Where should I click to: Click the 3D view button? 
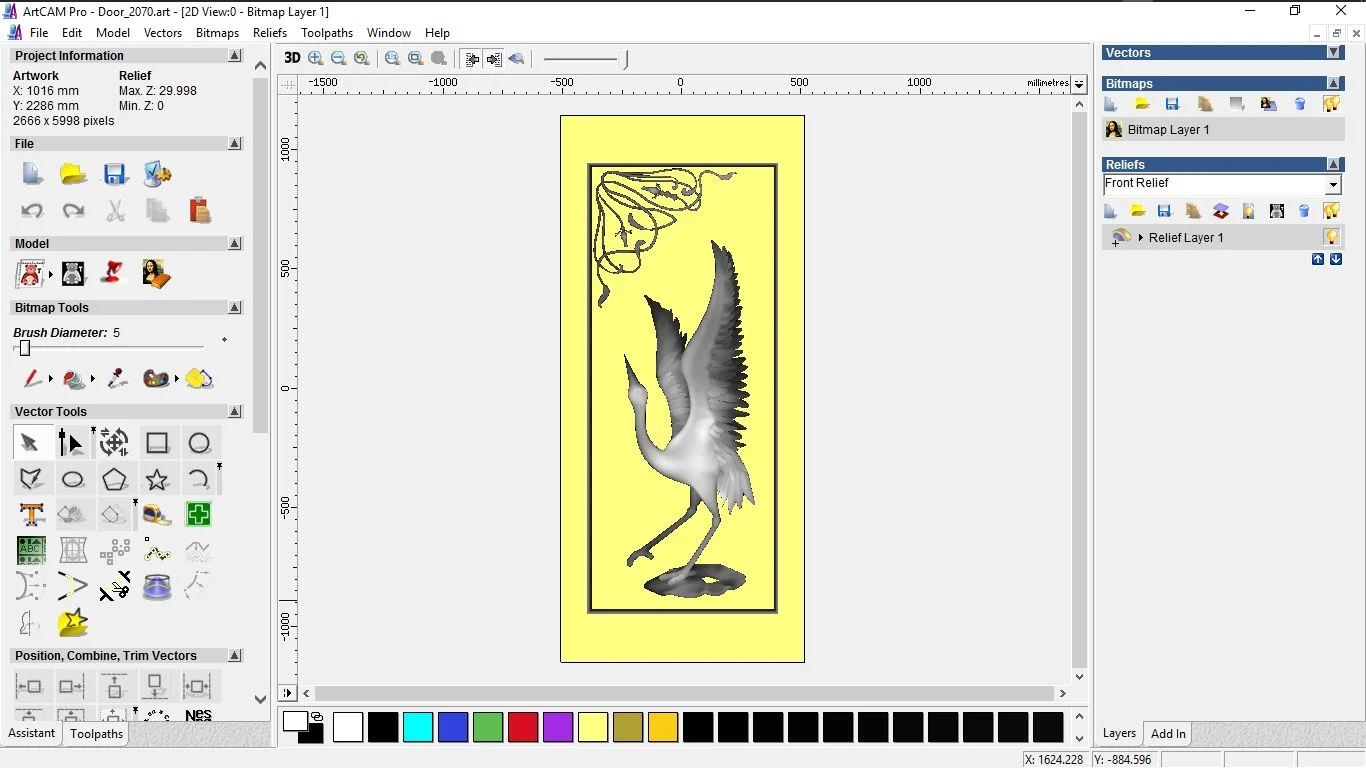[x=292, y=58]
